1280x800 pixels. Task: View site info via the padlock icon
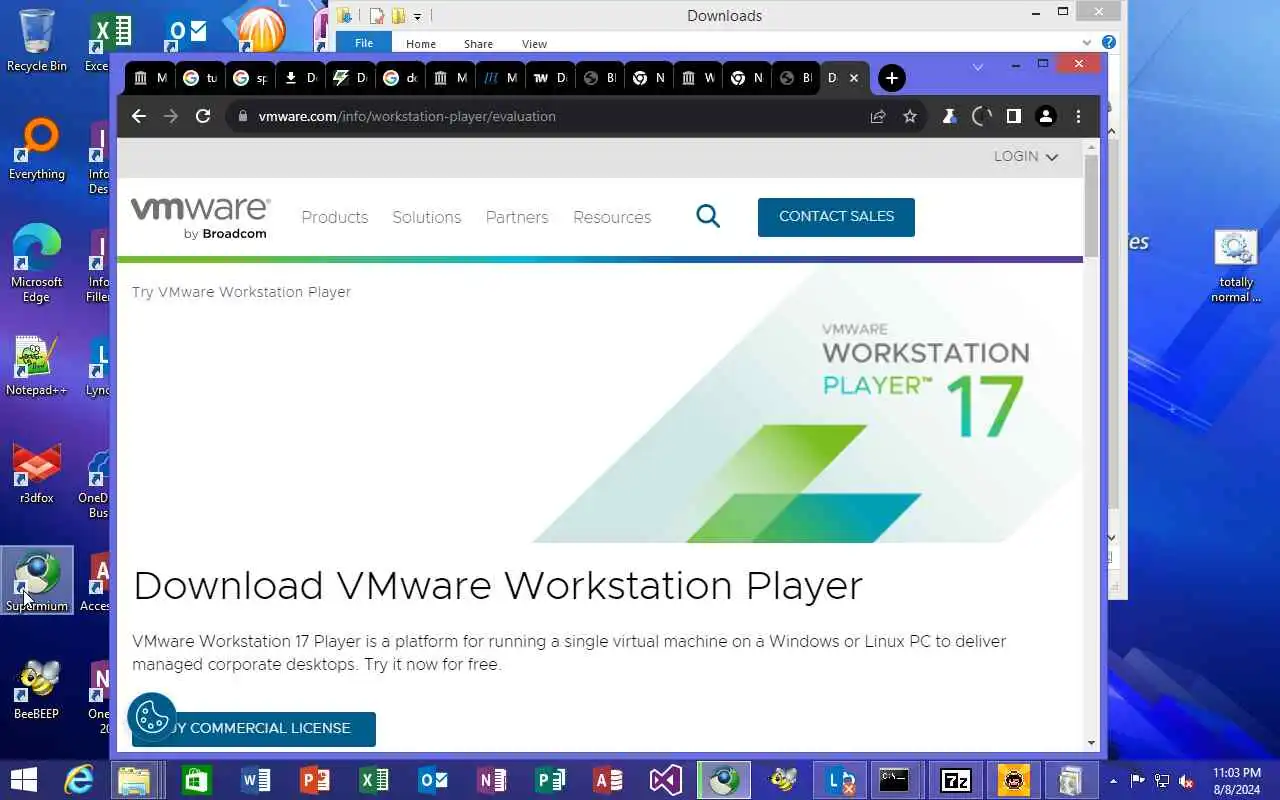241,116
